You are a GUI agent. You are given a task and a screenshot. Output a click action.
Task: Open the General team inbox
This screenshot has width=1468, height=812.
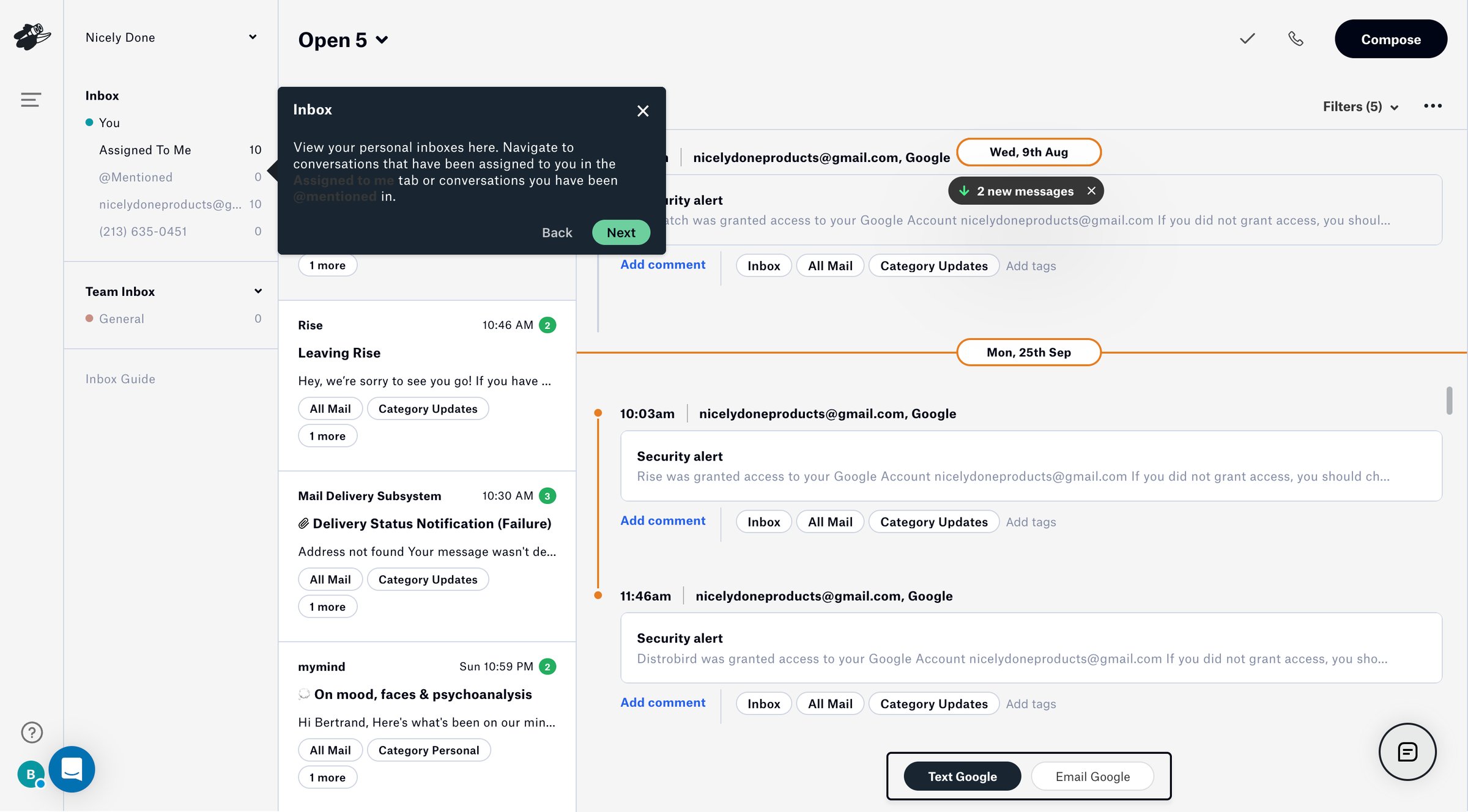173,319
